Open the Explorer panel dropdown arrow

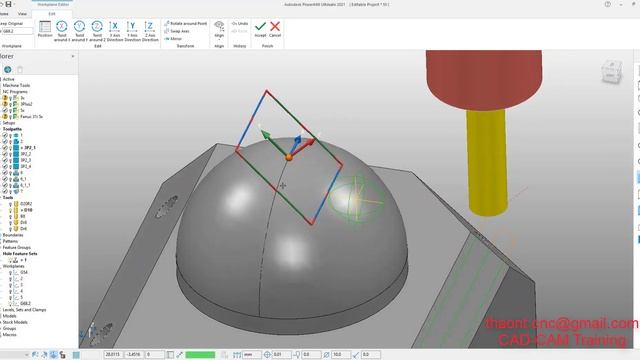tap(73, 56)
